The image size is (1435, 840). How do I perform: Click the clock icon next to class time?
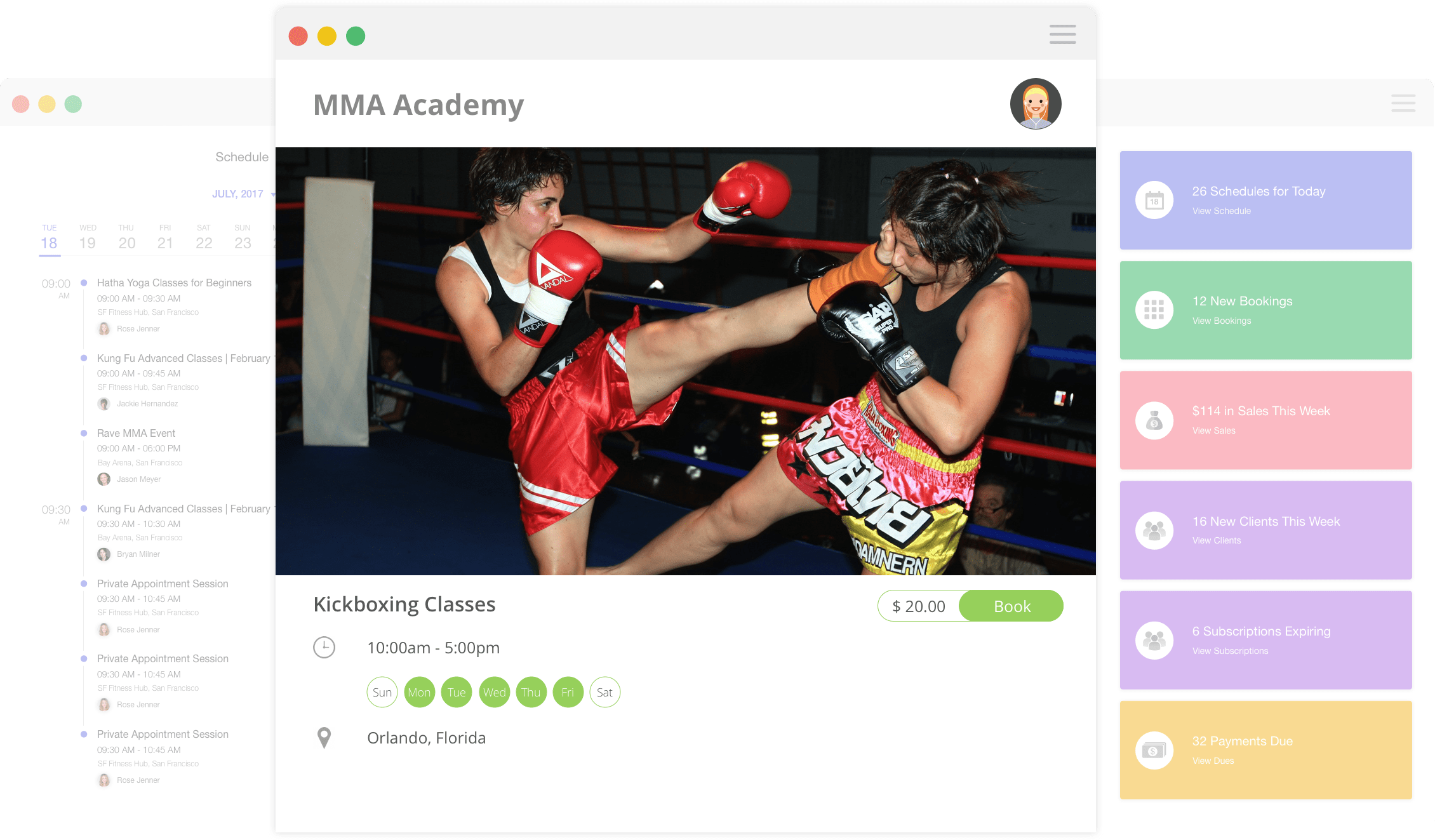[324, 648]
